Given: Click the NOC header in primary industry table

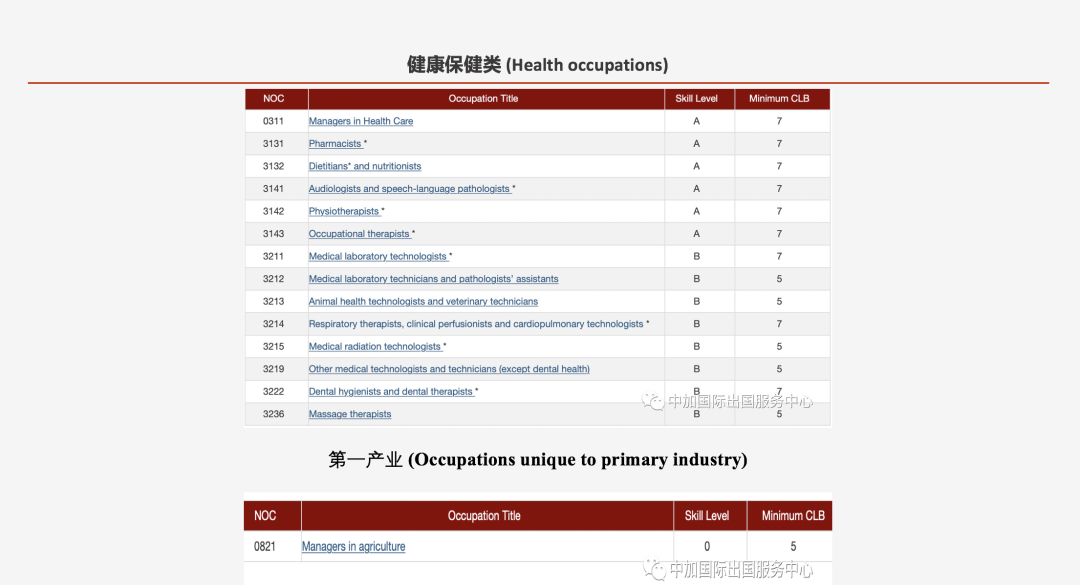Looking at the screenshot, I should point(265,516).
